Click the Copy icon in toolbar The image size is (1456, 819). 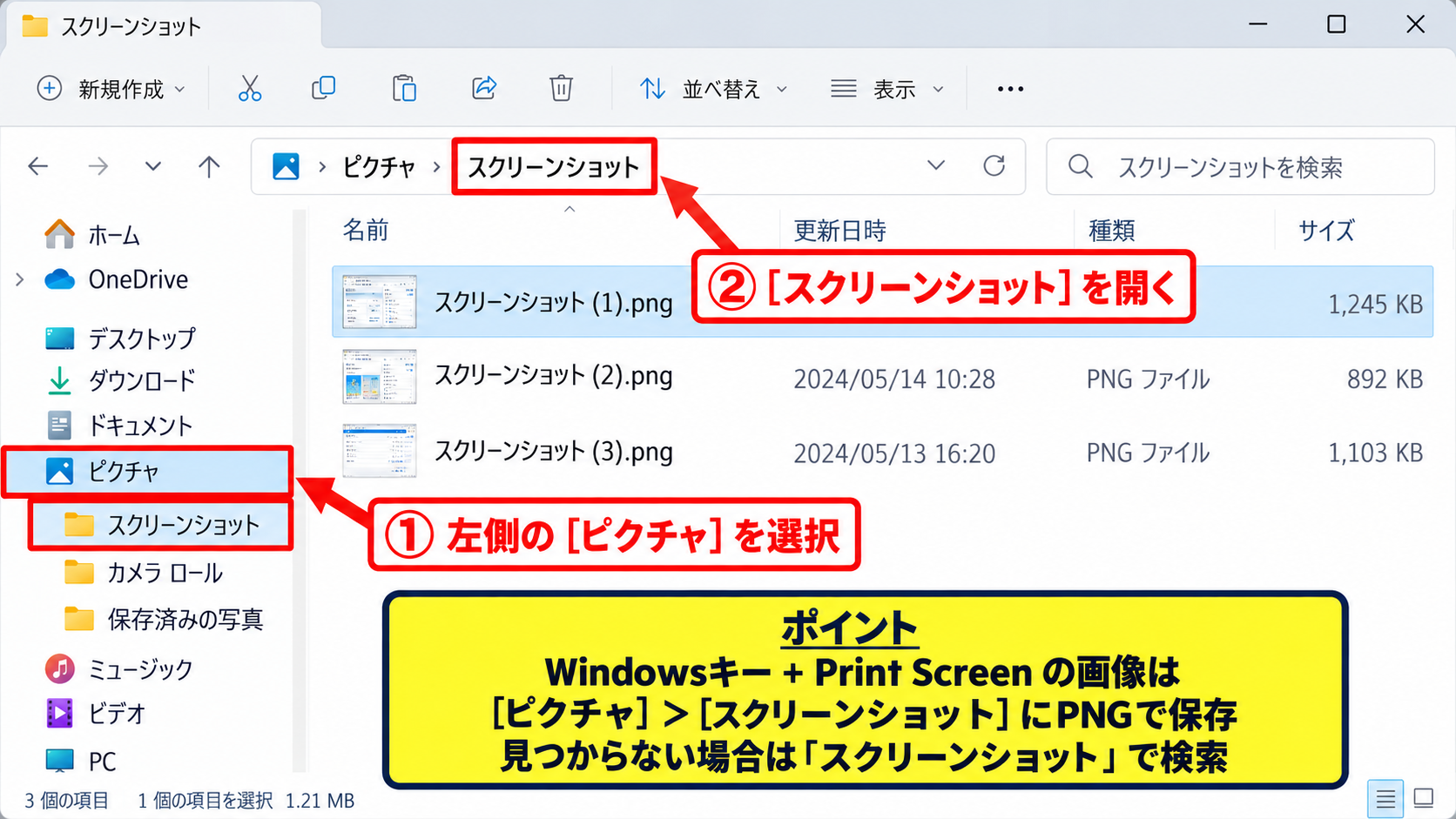[x=323, y=88]
